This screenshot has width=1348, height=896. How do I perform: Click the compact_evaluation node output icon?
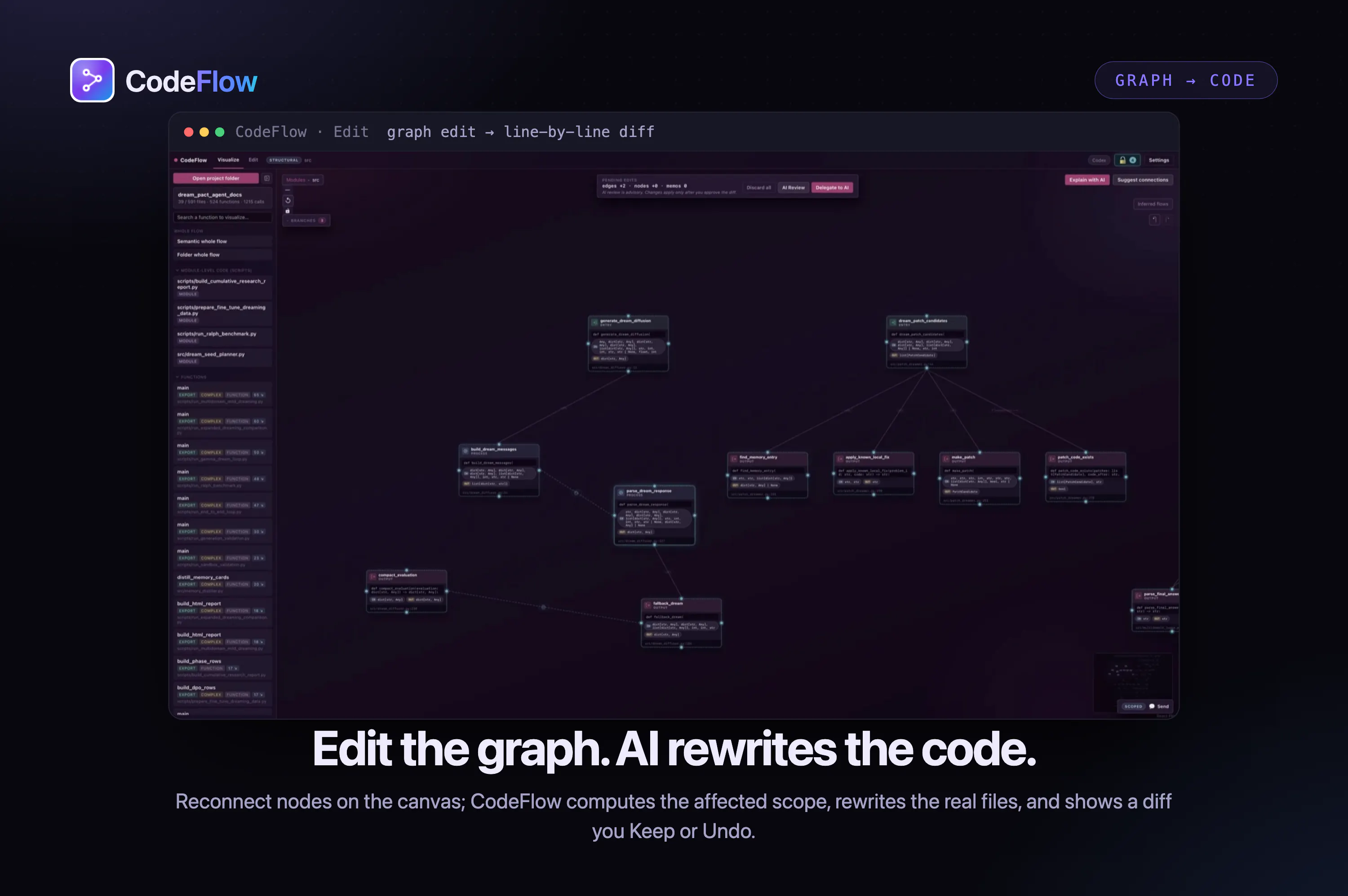pyautogui.click(x=373, y=577)
